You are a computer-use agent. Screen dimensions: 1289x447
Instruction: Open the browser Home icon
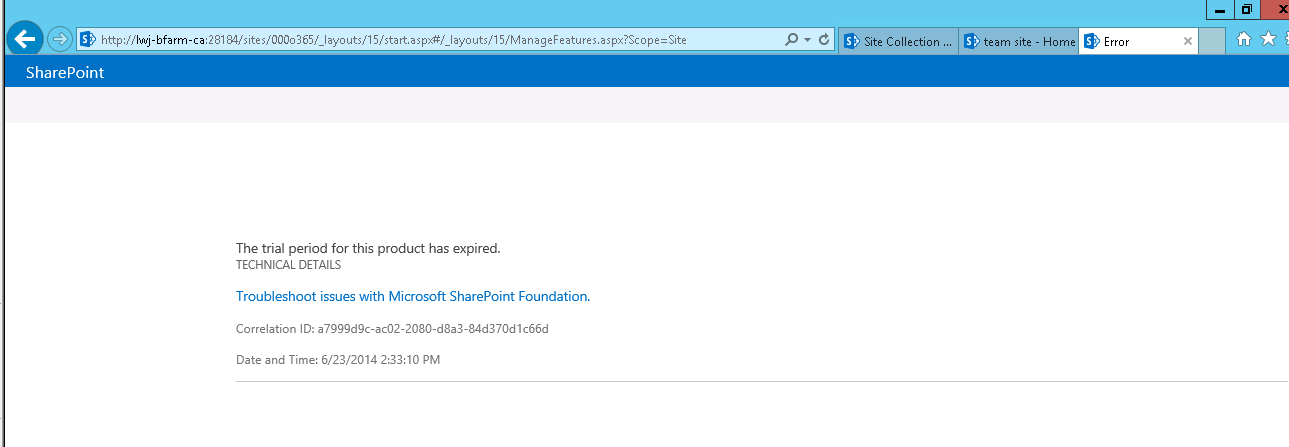1244,39
